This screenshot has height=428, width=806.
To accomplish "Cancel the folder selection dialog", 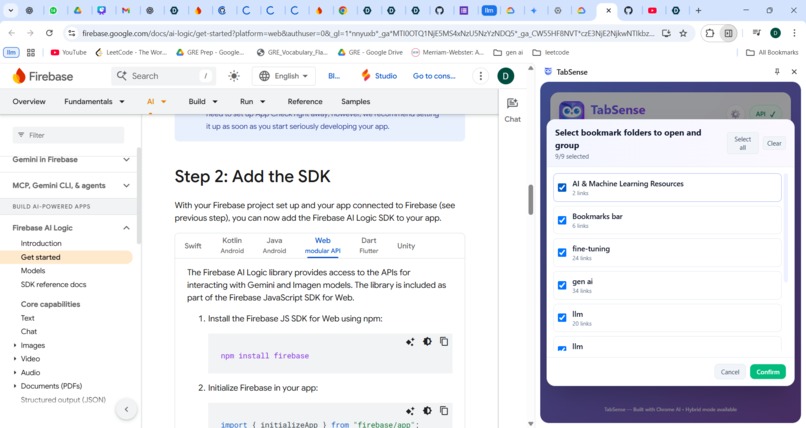I will pyautogui.click(x=730, y=372).
